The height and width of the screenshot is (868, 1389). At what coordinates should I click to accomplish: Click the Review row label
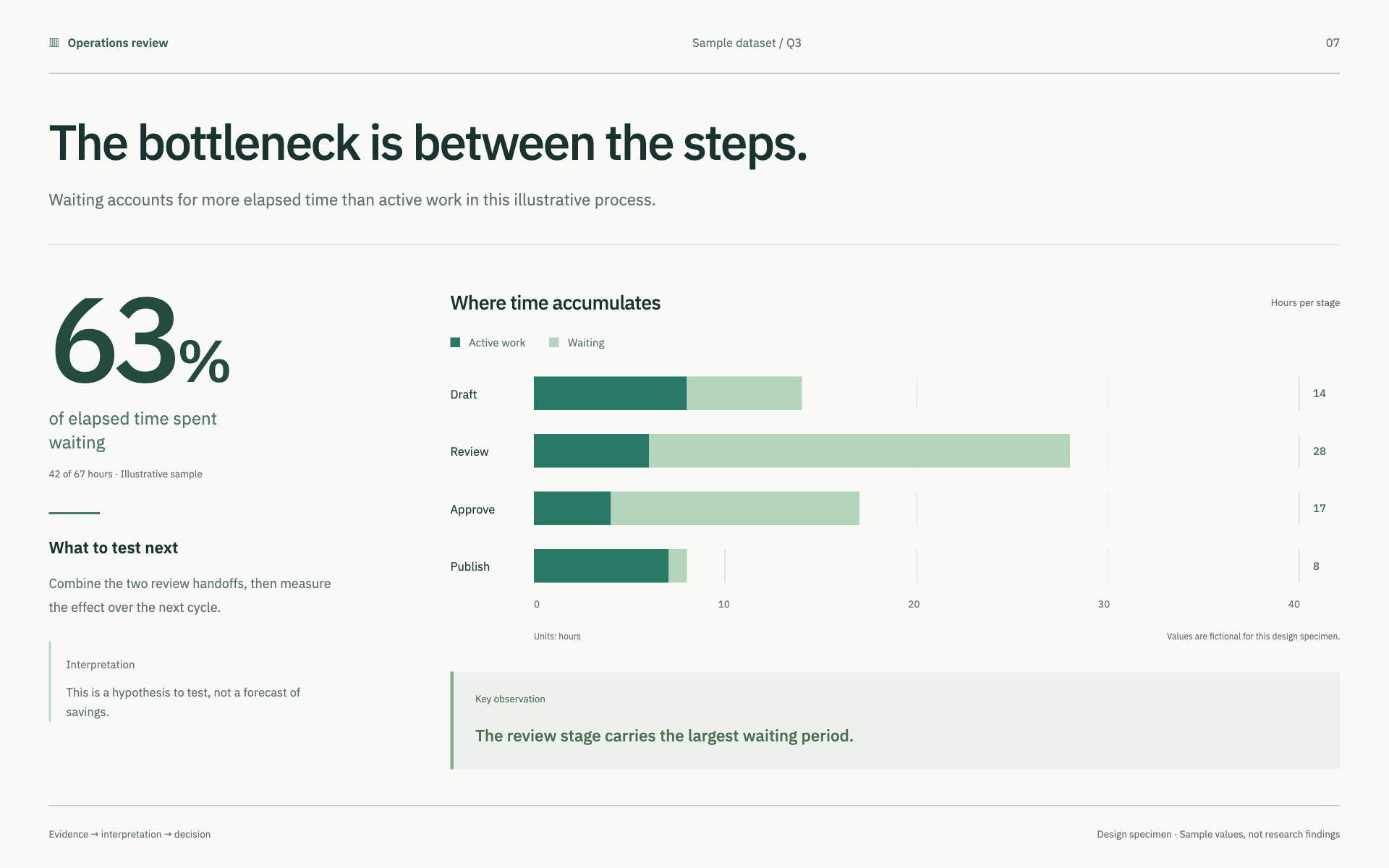(x=470, y=451)
